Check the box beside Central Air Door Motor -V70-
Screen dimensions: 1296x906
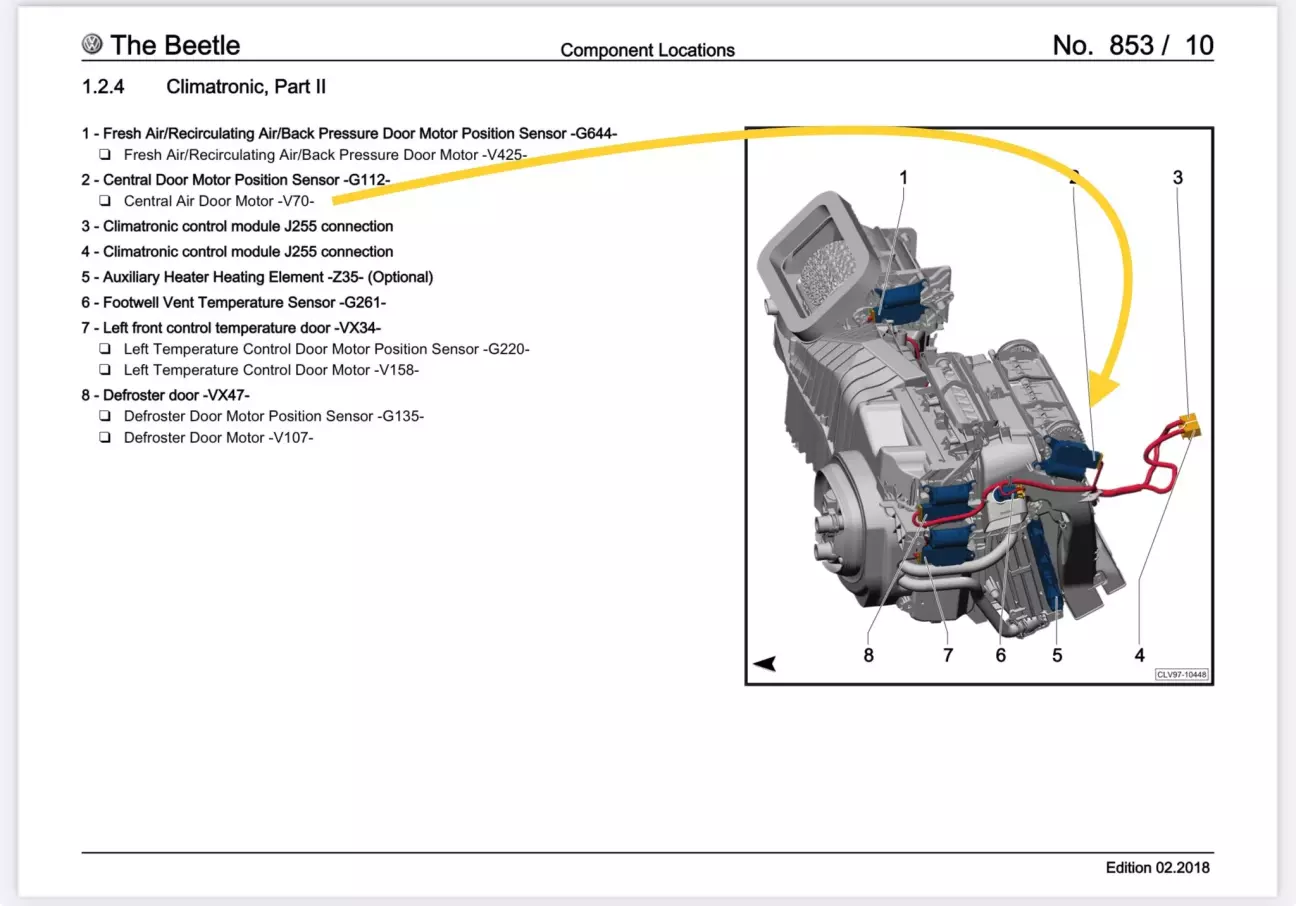pos(105,201)
